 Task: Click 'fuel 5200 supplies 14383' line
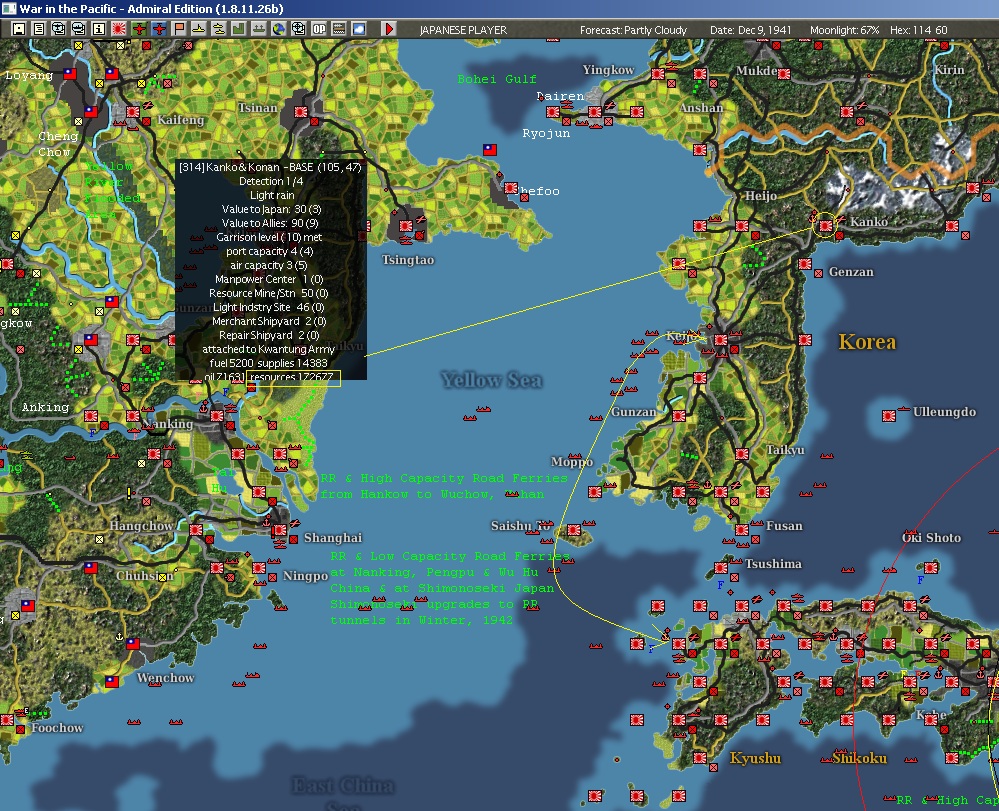pos(268,363)
